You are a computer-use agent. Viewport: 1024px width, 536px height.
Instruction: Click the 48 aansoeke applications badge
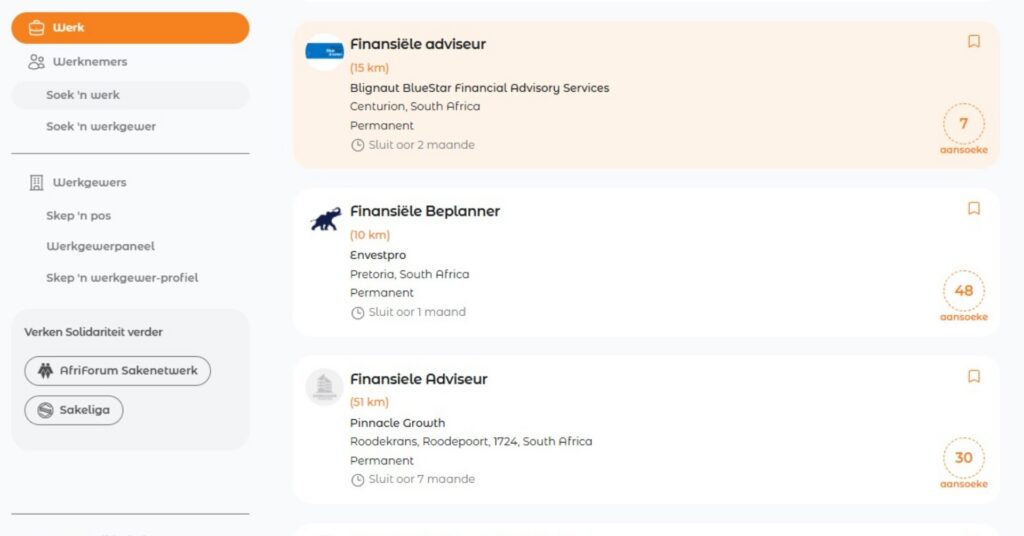click(x=963, y=296)
